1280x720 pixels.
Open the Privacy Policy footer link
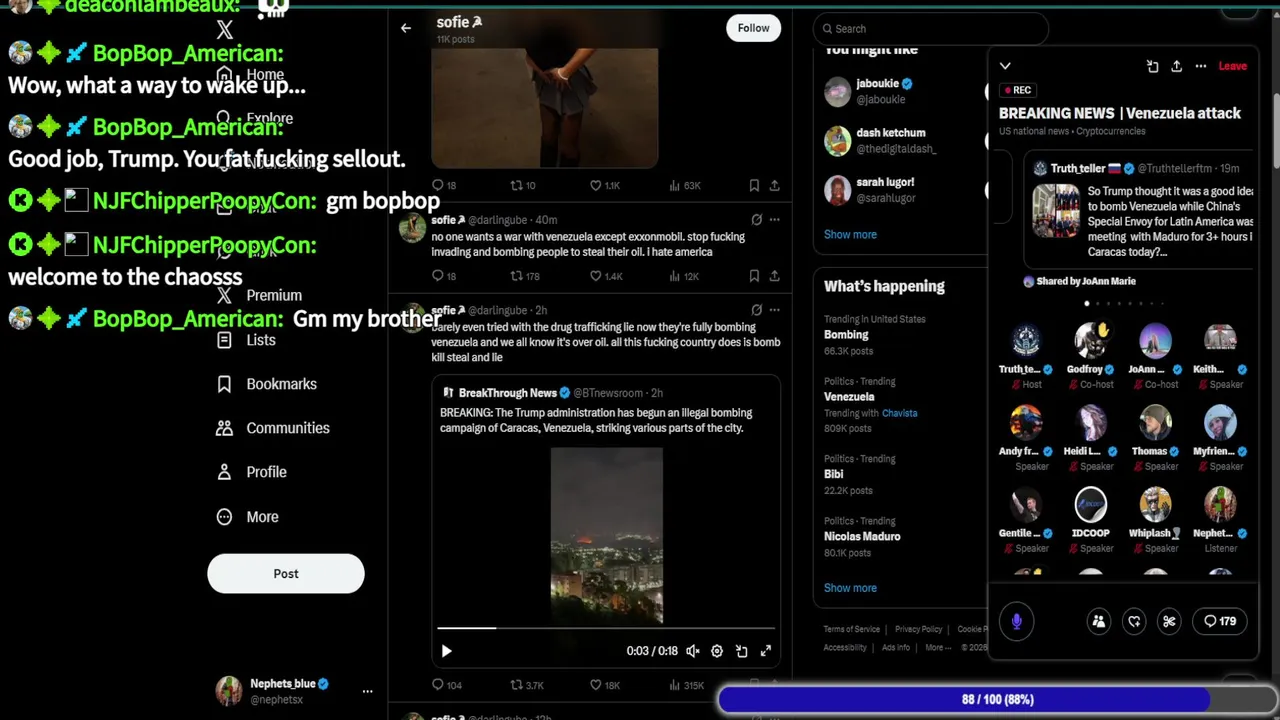pos(918,629)
